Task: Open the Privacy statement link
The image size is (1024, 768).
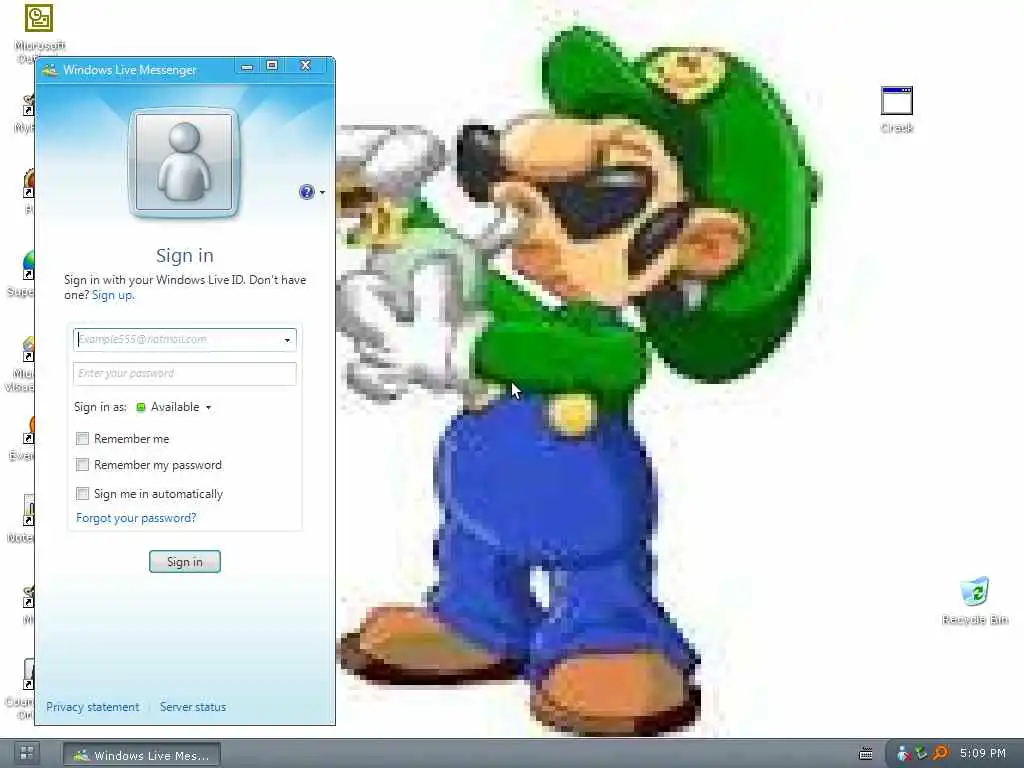Action: pyautogui.click(x=92, y=707)
